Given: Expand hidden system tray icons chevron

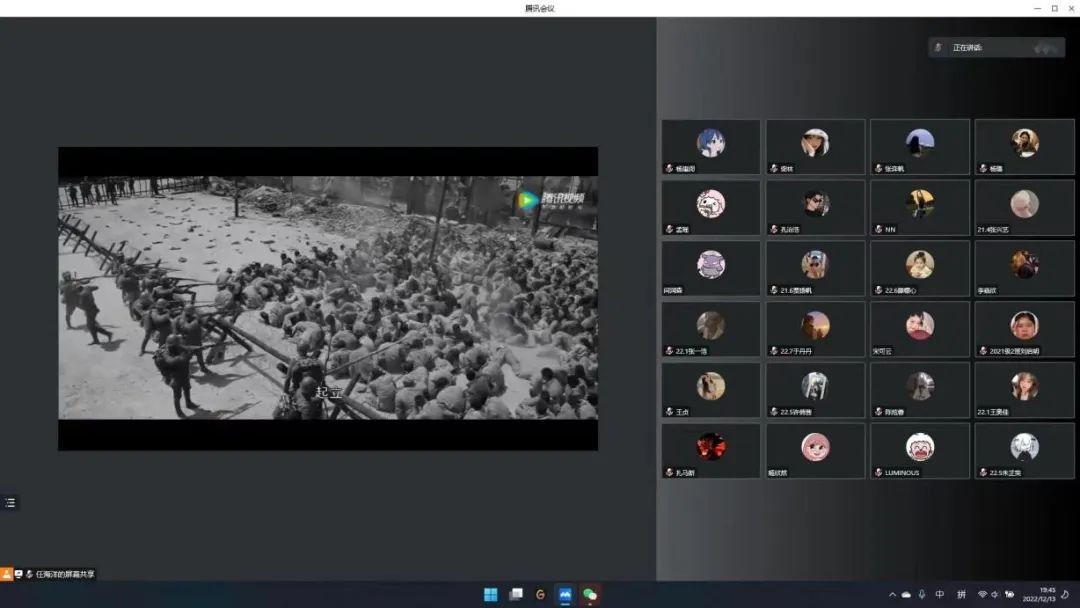Looking at the screenshot, I should pos(892,594).
